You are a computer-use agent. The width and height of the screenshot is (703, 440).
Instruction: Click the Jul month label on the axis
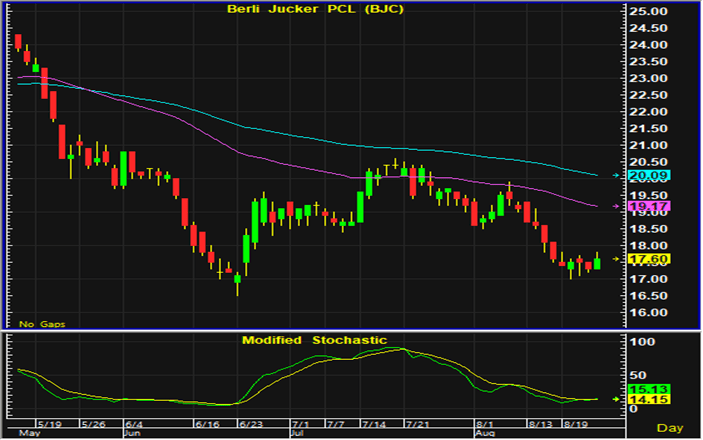tap(299, 434)
